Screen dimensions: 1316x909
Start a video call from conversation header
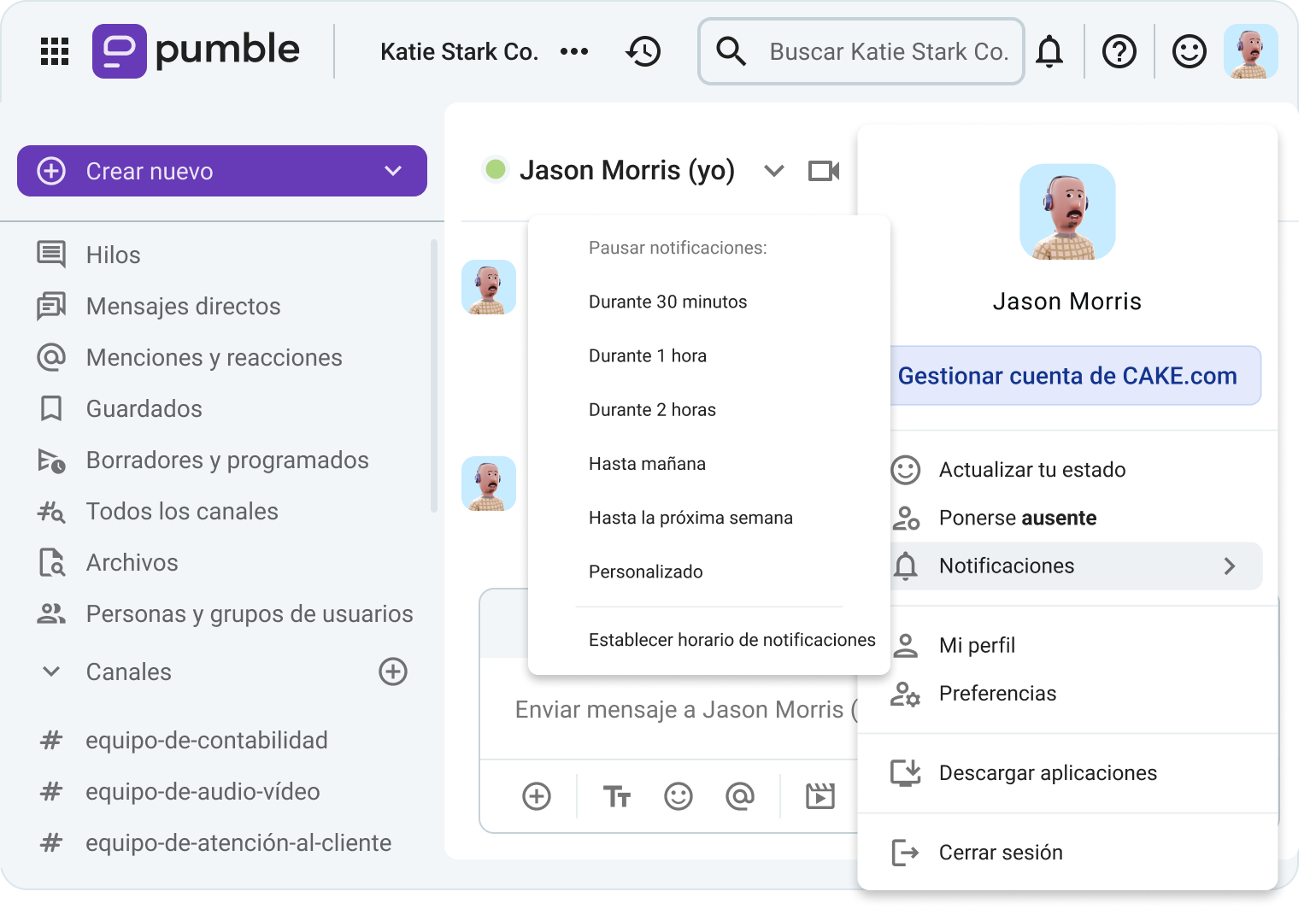click(x=822, y=170)
